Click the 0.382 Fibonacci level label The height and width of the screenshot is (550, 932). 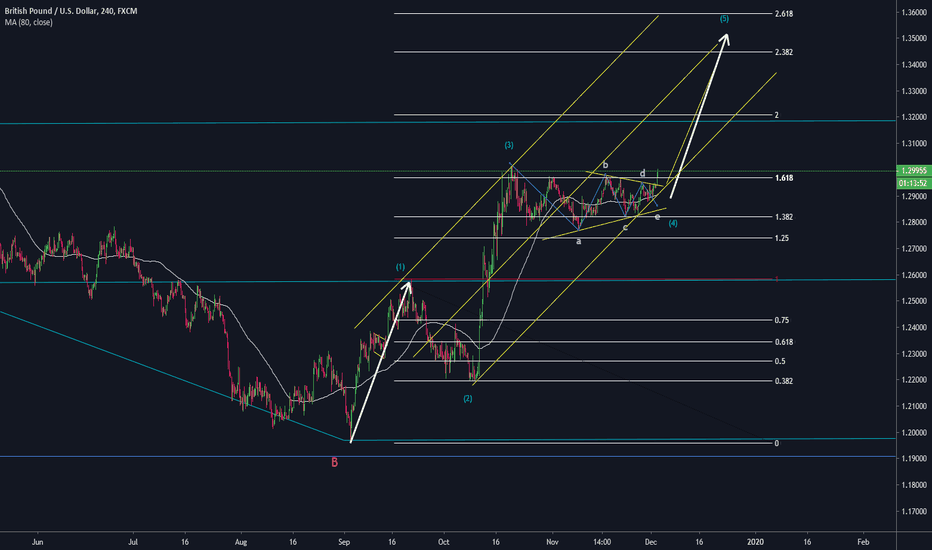pos(784,381)
